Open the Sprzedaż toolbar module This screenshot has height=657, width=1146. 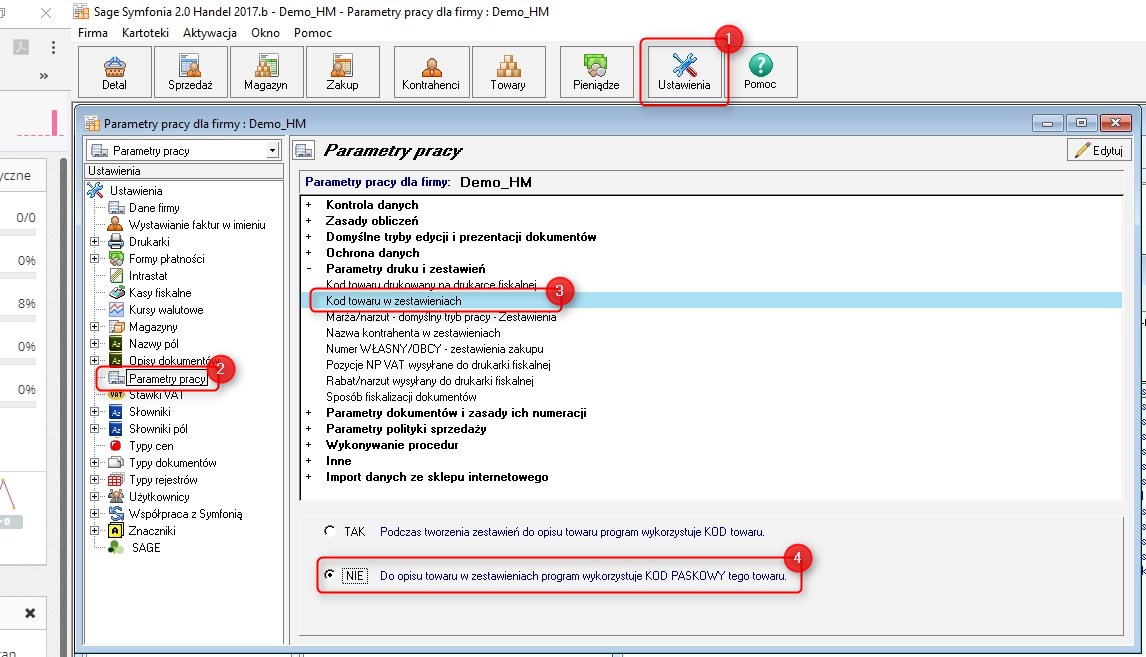[x=190, y=72]
